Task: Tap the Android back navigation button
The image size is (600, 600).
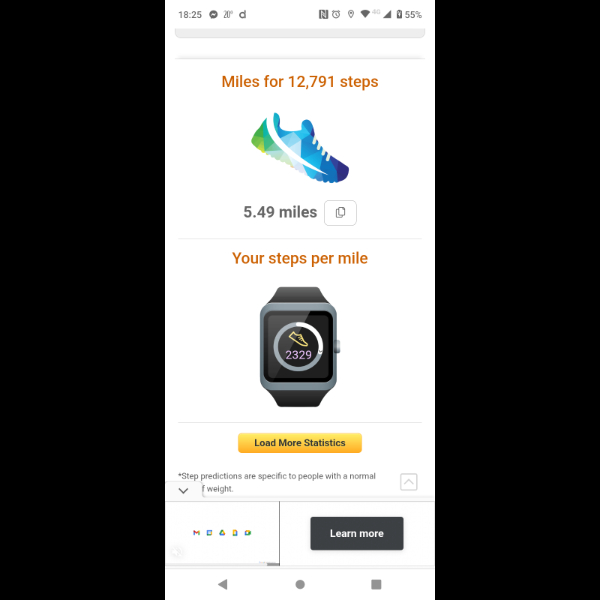Action: [223, 584]
